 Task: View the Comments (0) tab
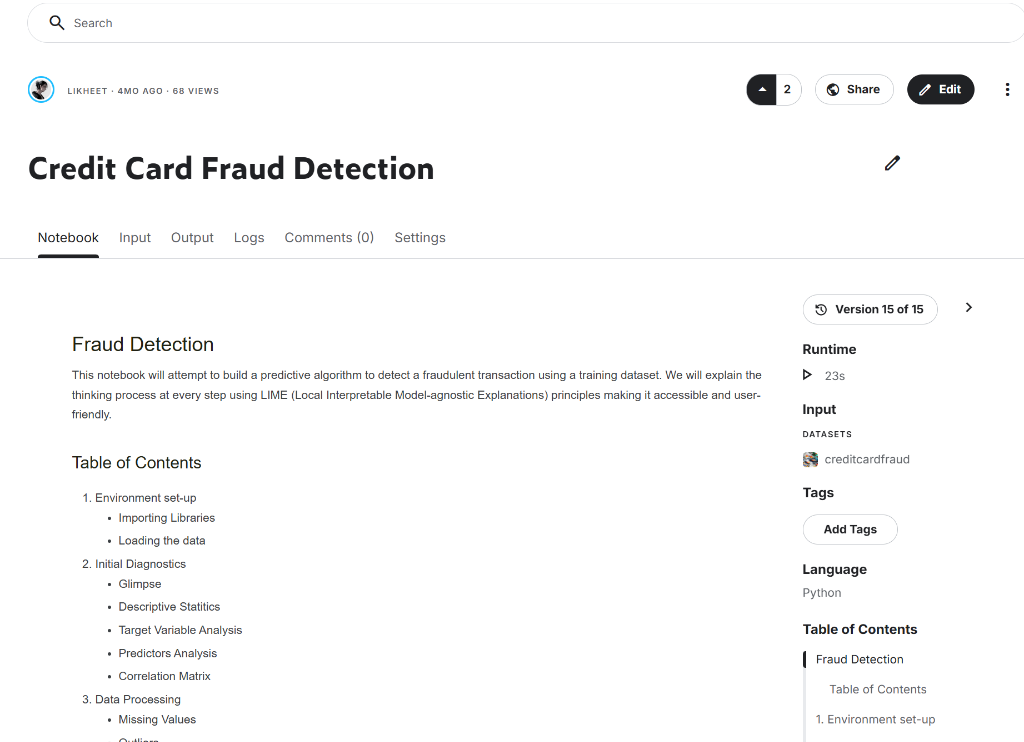point(329,238)
